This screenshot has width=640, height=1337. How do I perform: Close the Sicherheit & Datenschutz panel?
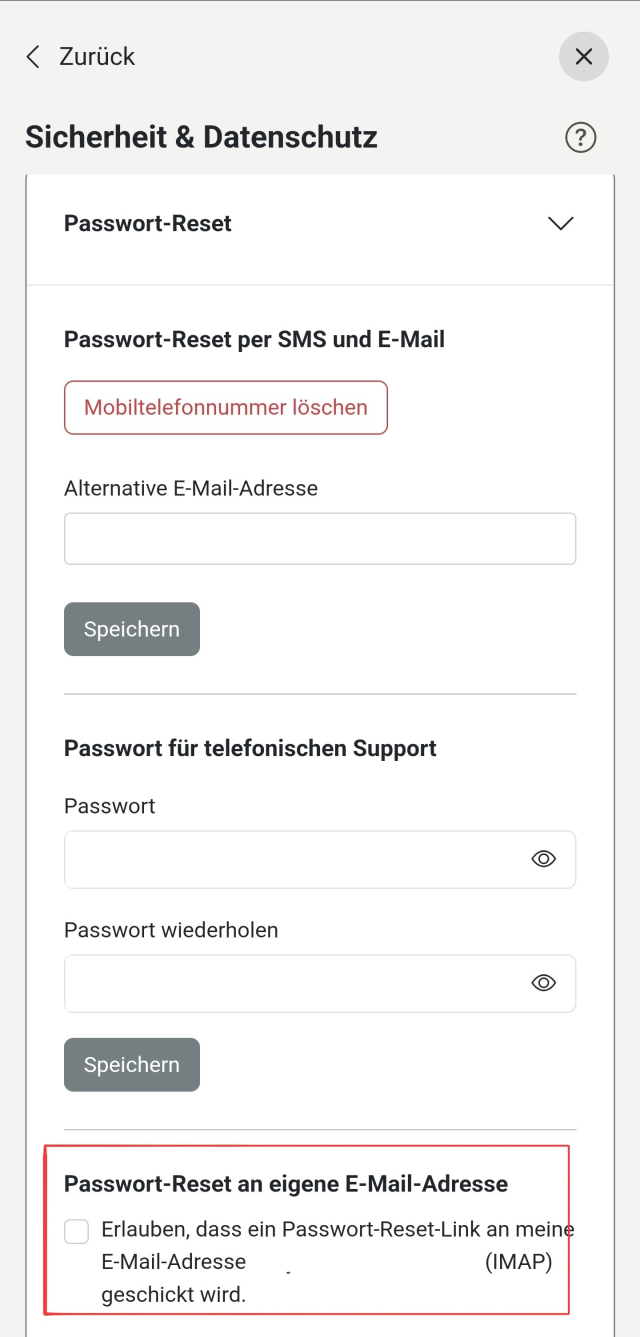tap(584, 57)
